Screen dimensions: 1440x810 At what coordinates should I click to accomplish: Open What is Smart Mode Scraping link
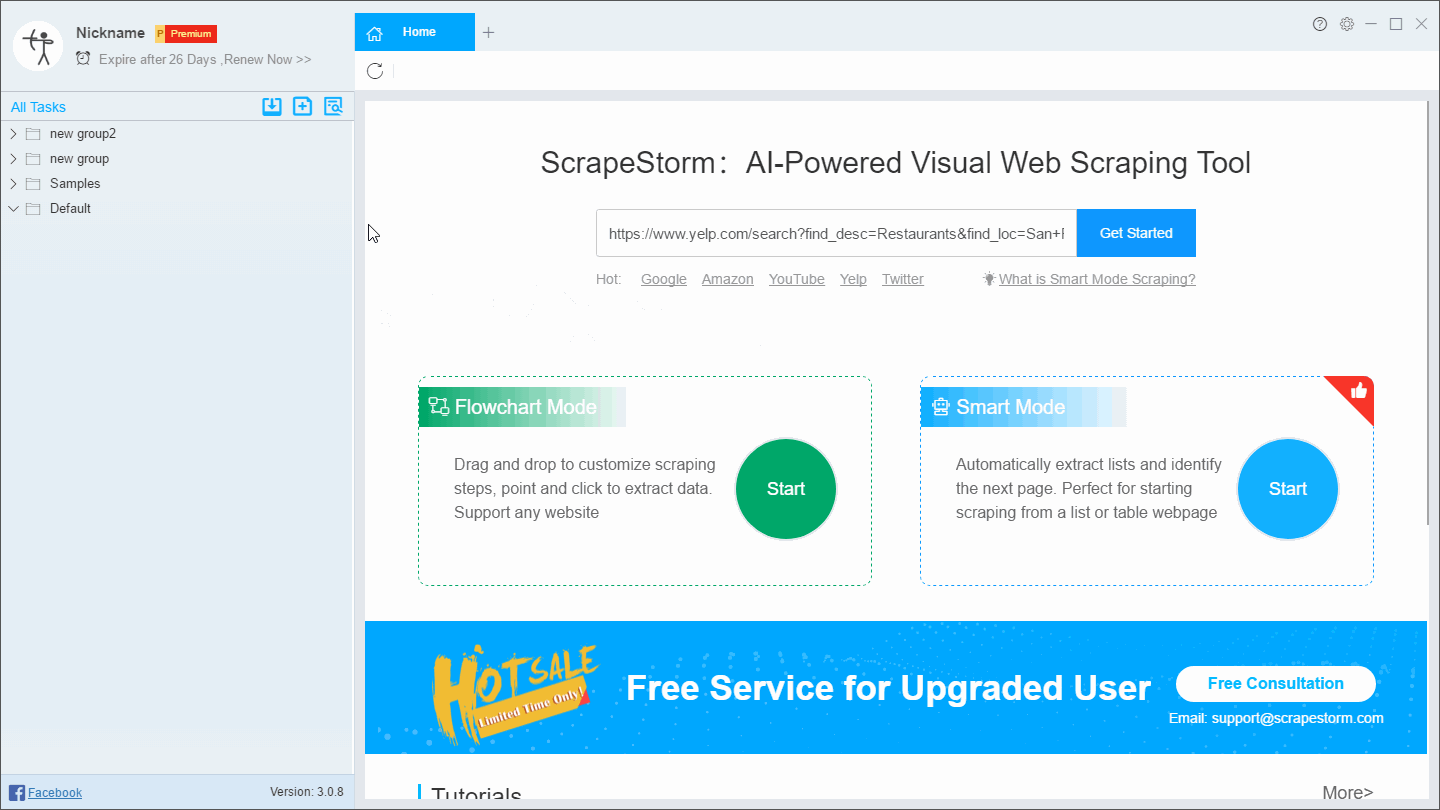click(1097, 279)
